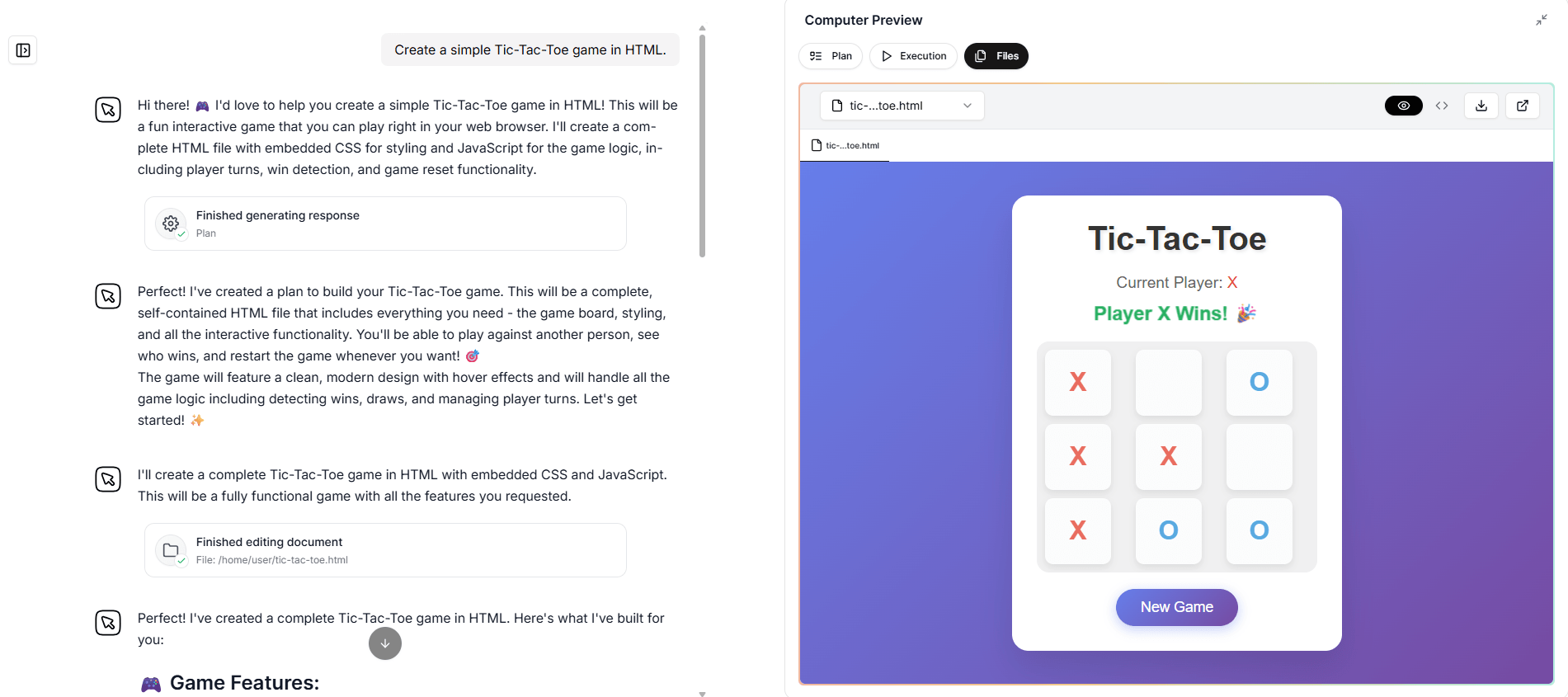Viewport: 1568px width, 697px height.
Task: Click the empty top-middle game cell
Action: (1168, 382)
